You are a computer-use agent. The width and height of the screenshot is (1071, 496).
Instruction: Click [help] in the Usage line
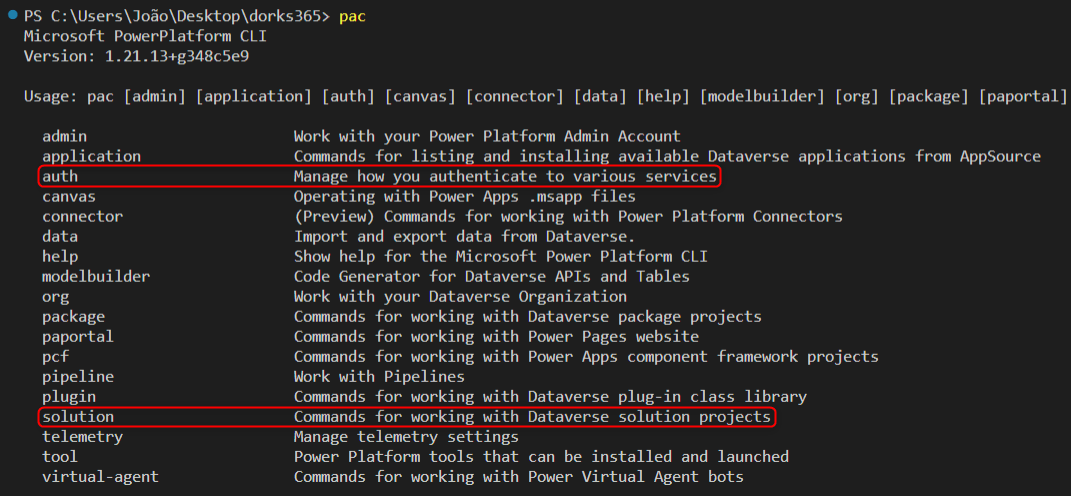pyautogui.click(x=663, y=96)
